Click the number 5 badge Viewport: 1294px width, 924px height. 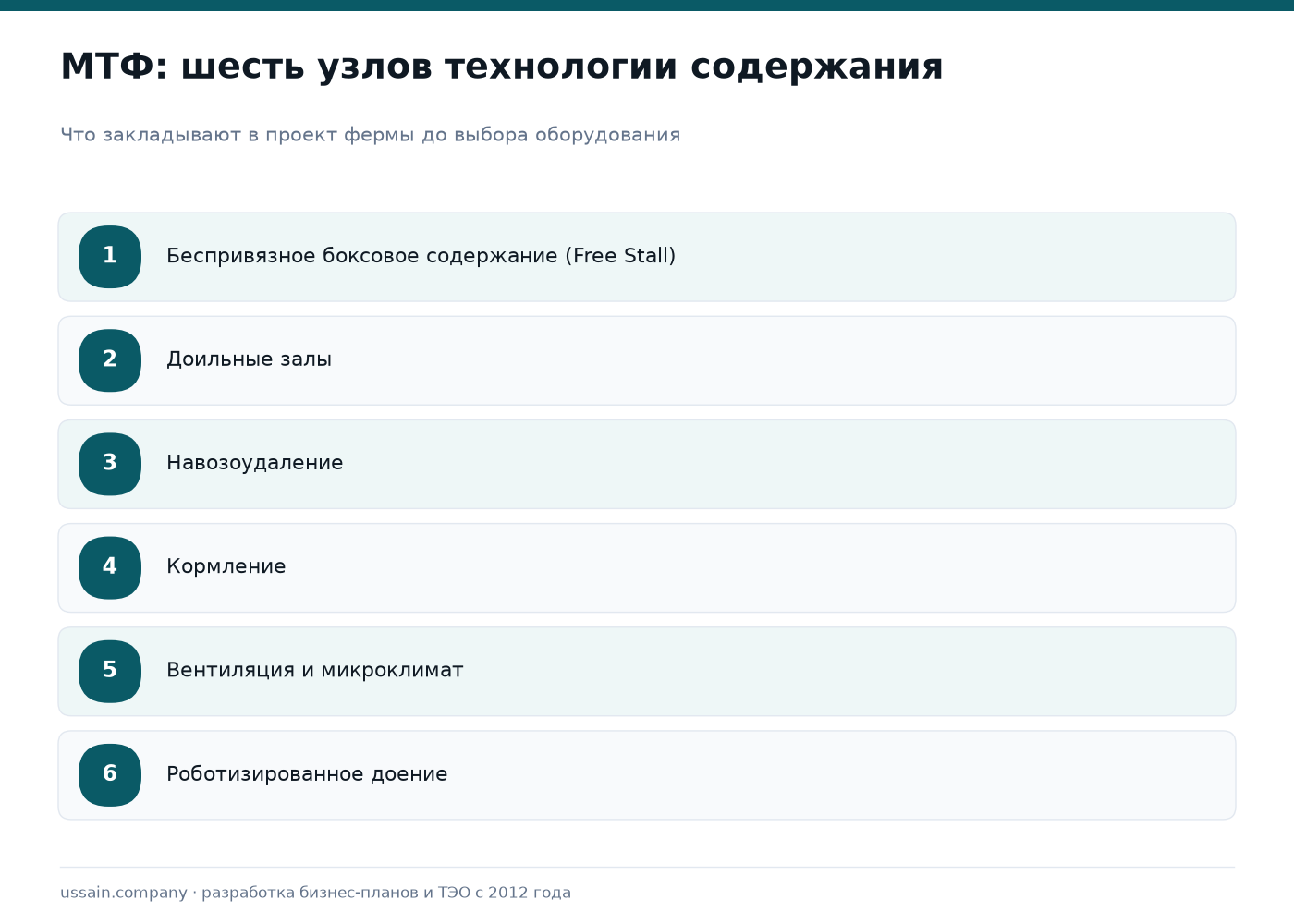coord(110,671)
